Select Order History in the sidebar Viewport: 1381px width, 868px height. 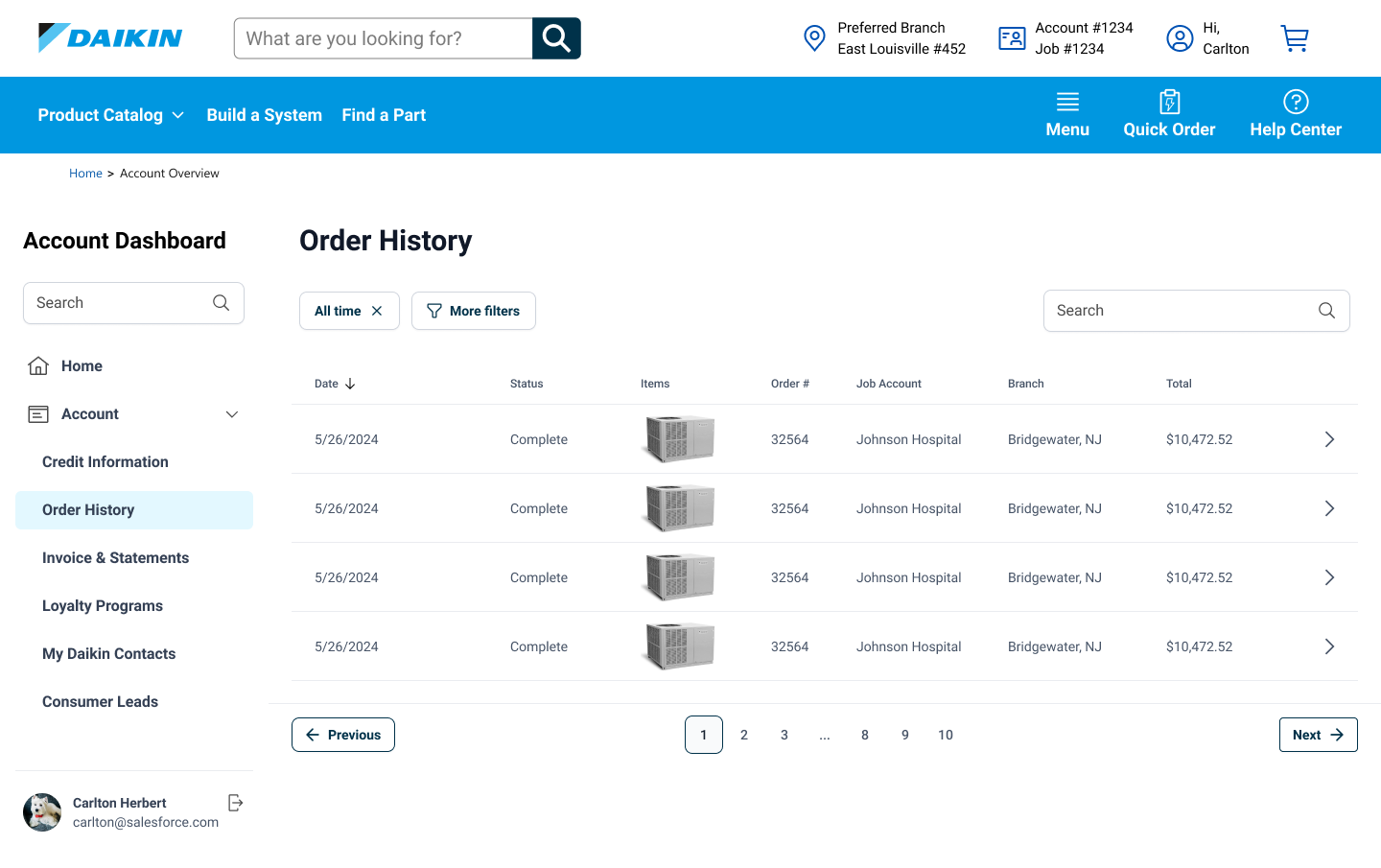[134, 510]
